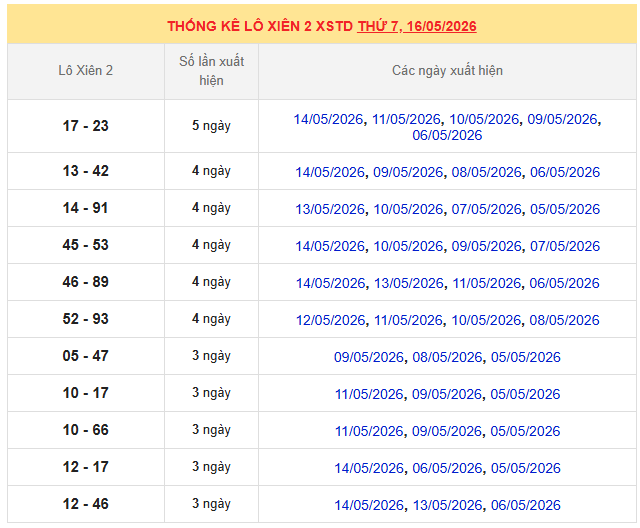Open 11/05/2026 in the 52 - 93 row
This screenshot has height=528, width=640.
coord(409,320)
